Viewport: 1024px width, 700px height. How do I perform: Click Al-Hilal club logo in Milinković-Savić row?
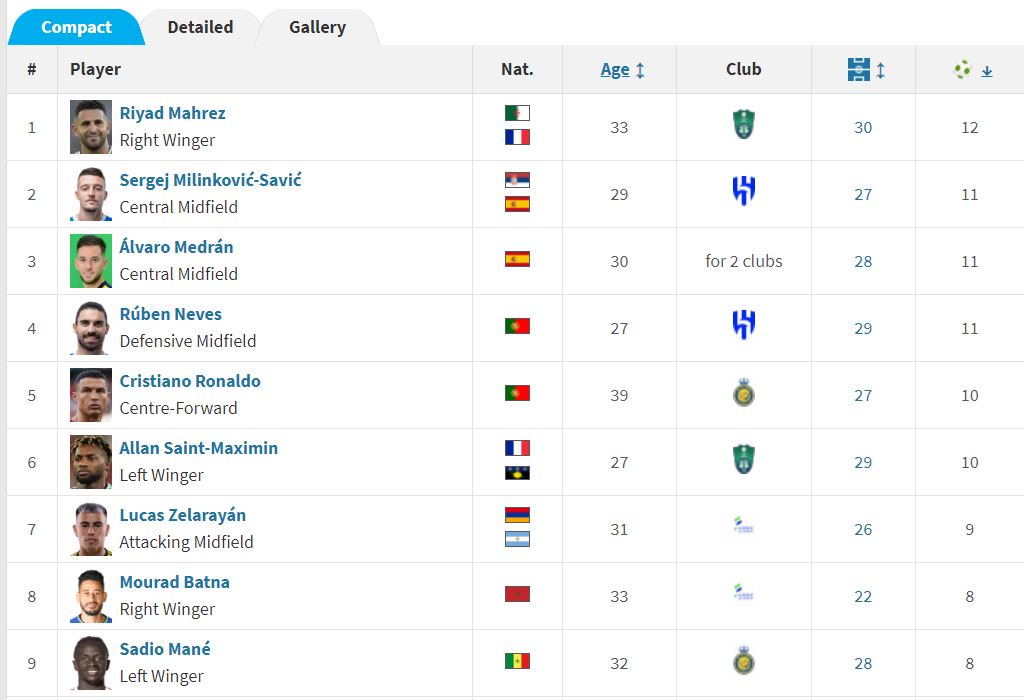(x=743, y=192)
